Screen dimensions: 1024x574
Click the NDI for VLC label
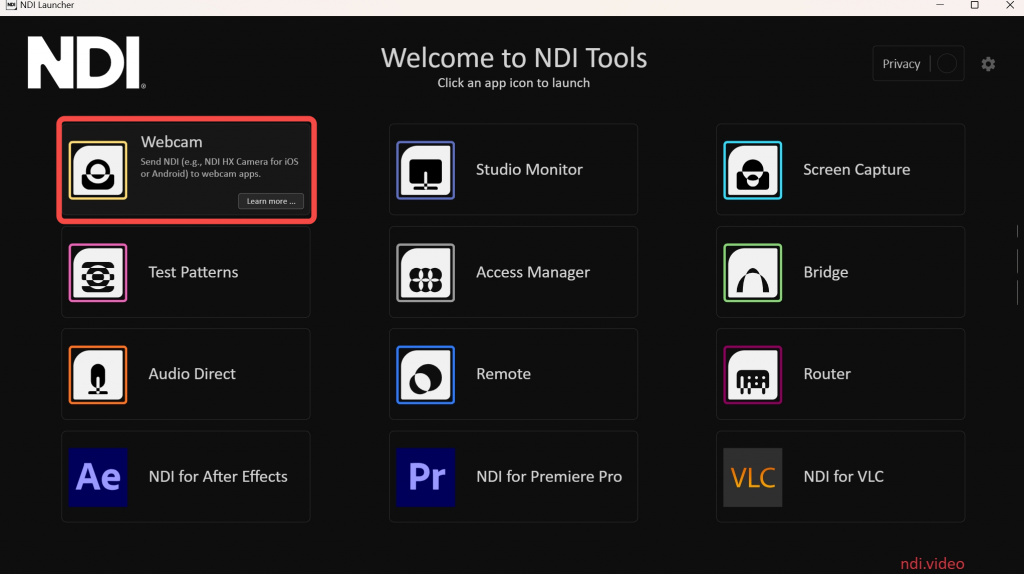(843, 477)
